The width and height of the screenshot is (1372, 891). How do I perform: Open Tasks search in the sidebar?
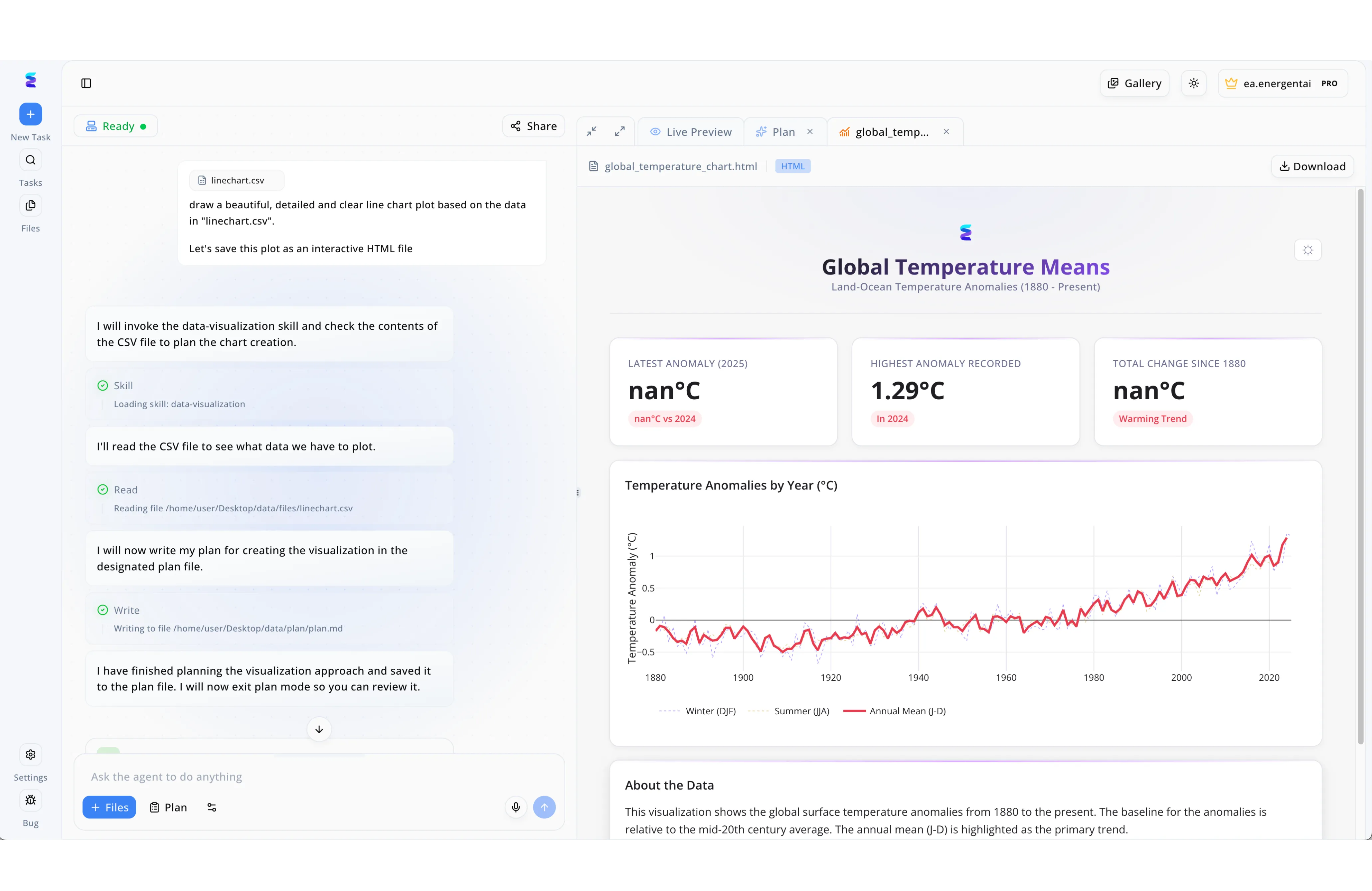click(30, 160)
